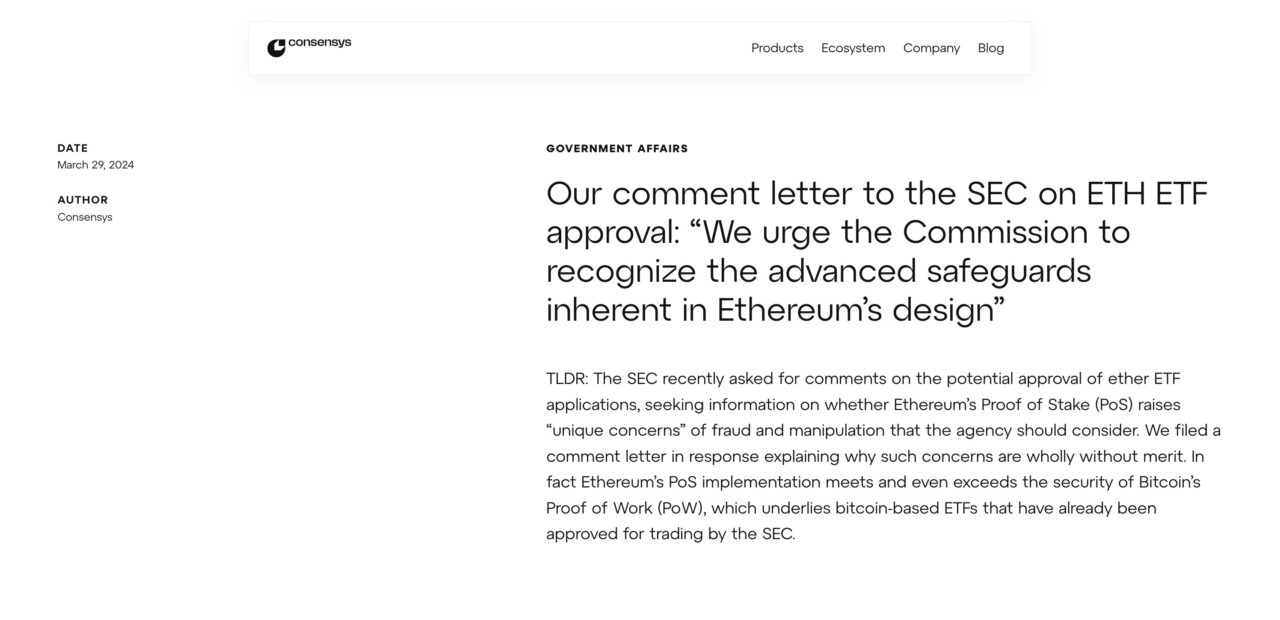
Task: Click the author name Consensys
Action: [85, 216]
